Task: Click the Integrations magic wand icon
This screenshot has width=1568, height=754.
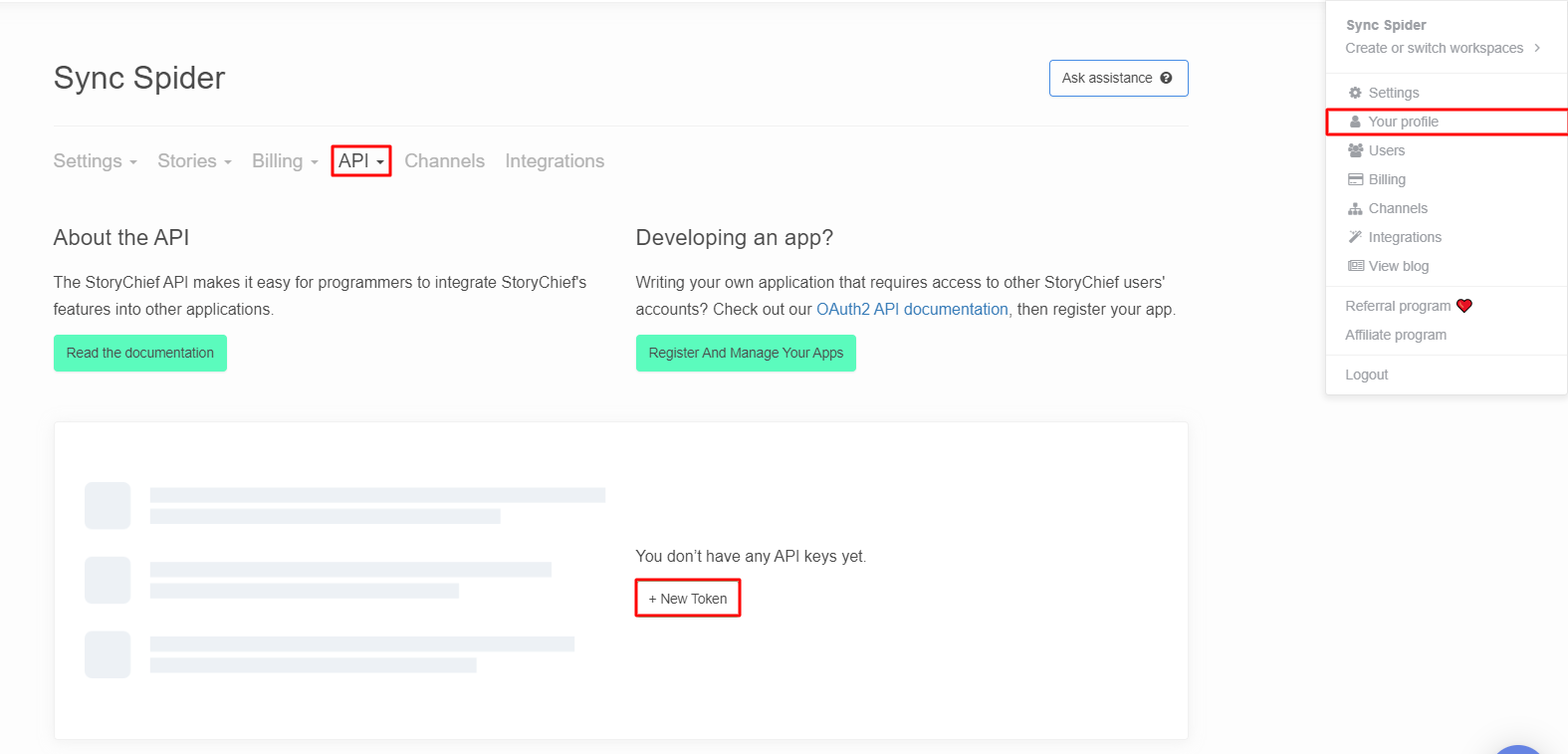Action: tap(1355, 237)
